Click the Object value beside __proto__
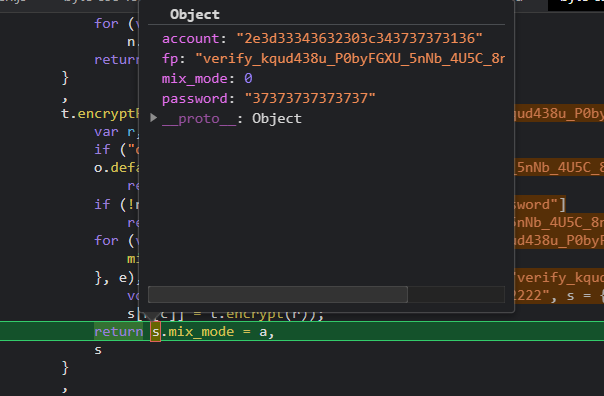This screenshot has width=604, height=396. click(x=277, y=119)
